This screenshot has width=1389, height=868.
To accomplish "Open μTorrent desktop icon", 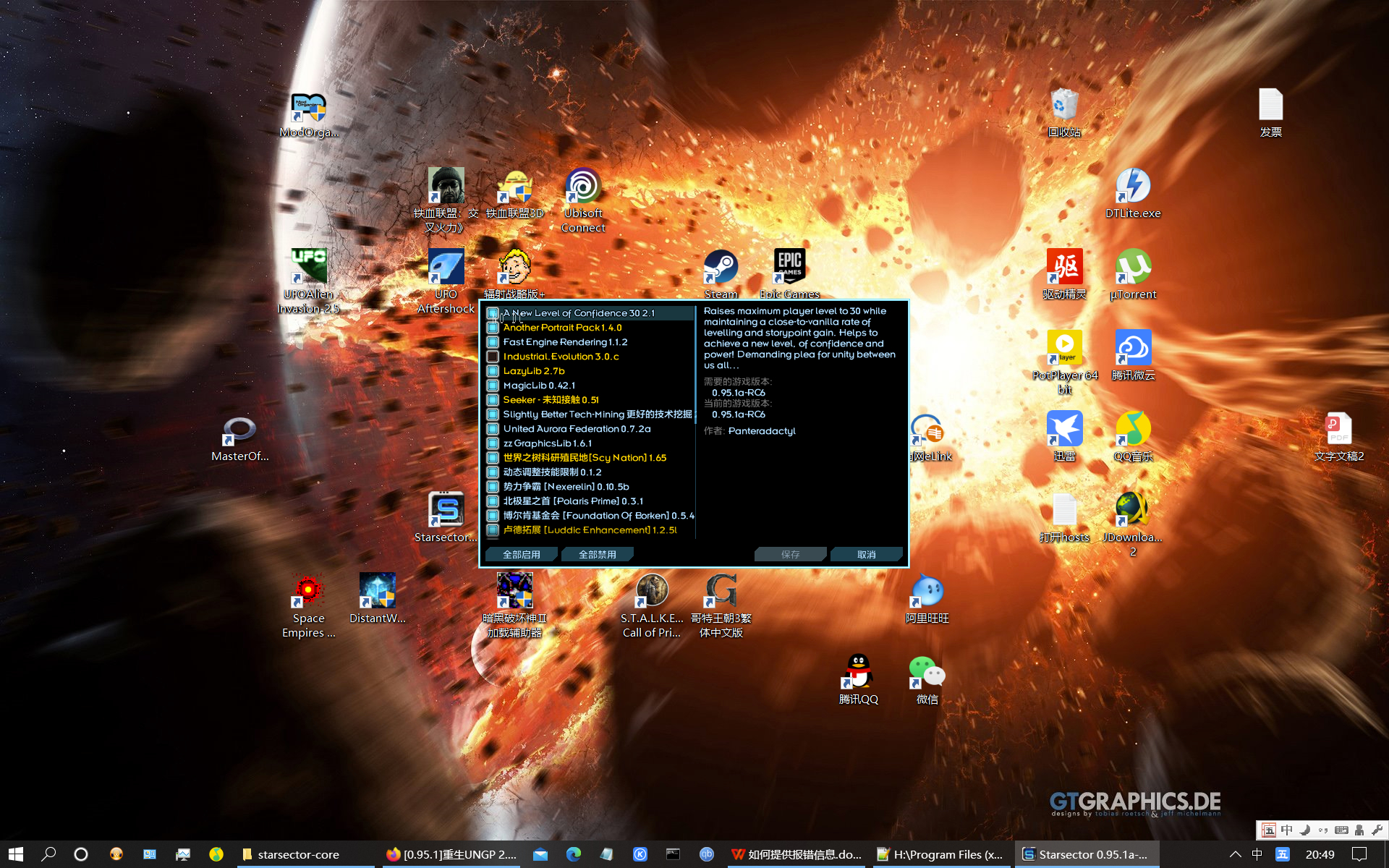I will [1133, 268].
